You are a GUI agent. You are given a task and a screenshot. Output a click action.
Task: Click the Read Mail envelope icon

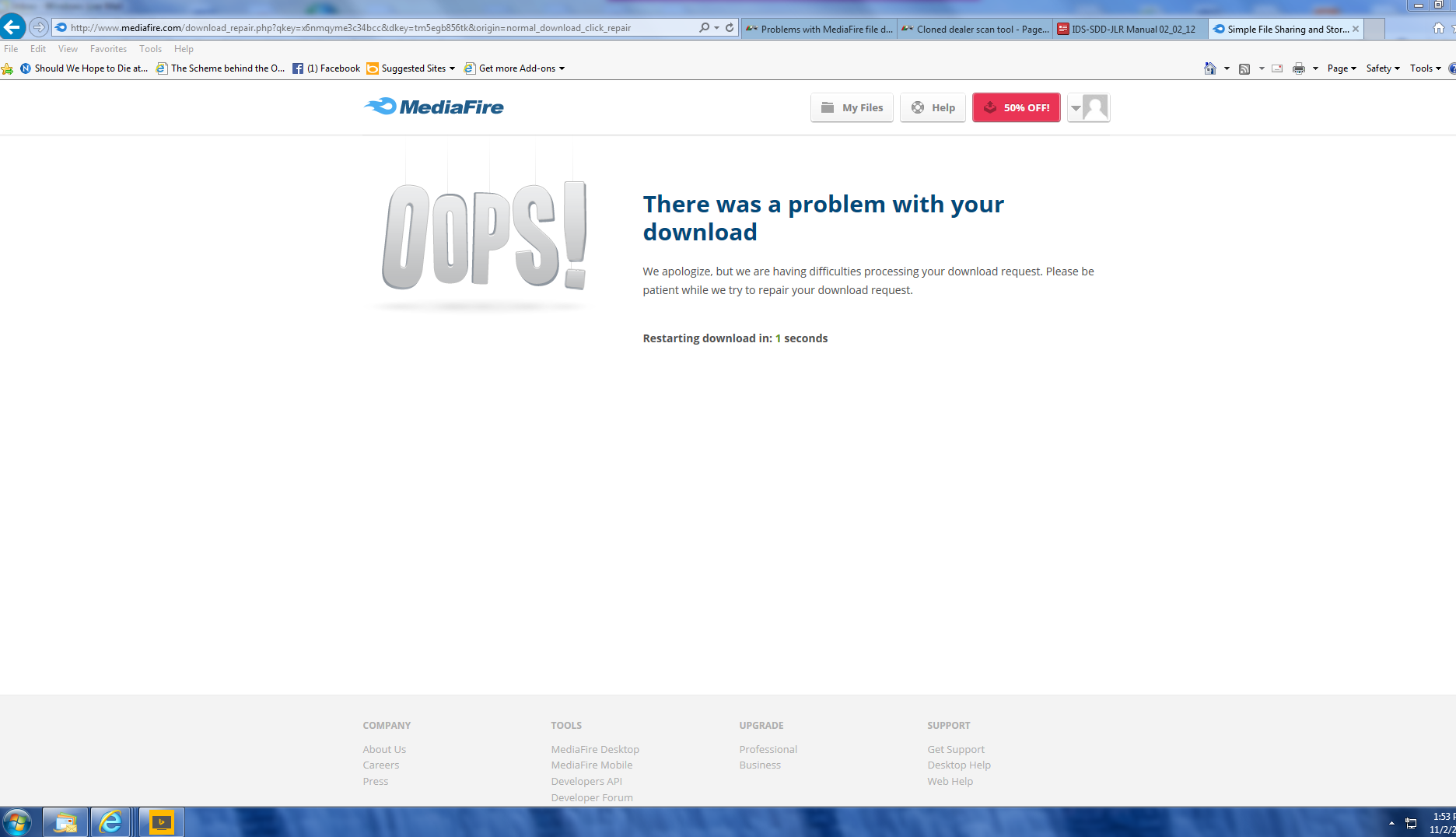(1277, 68)
